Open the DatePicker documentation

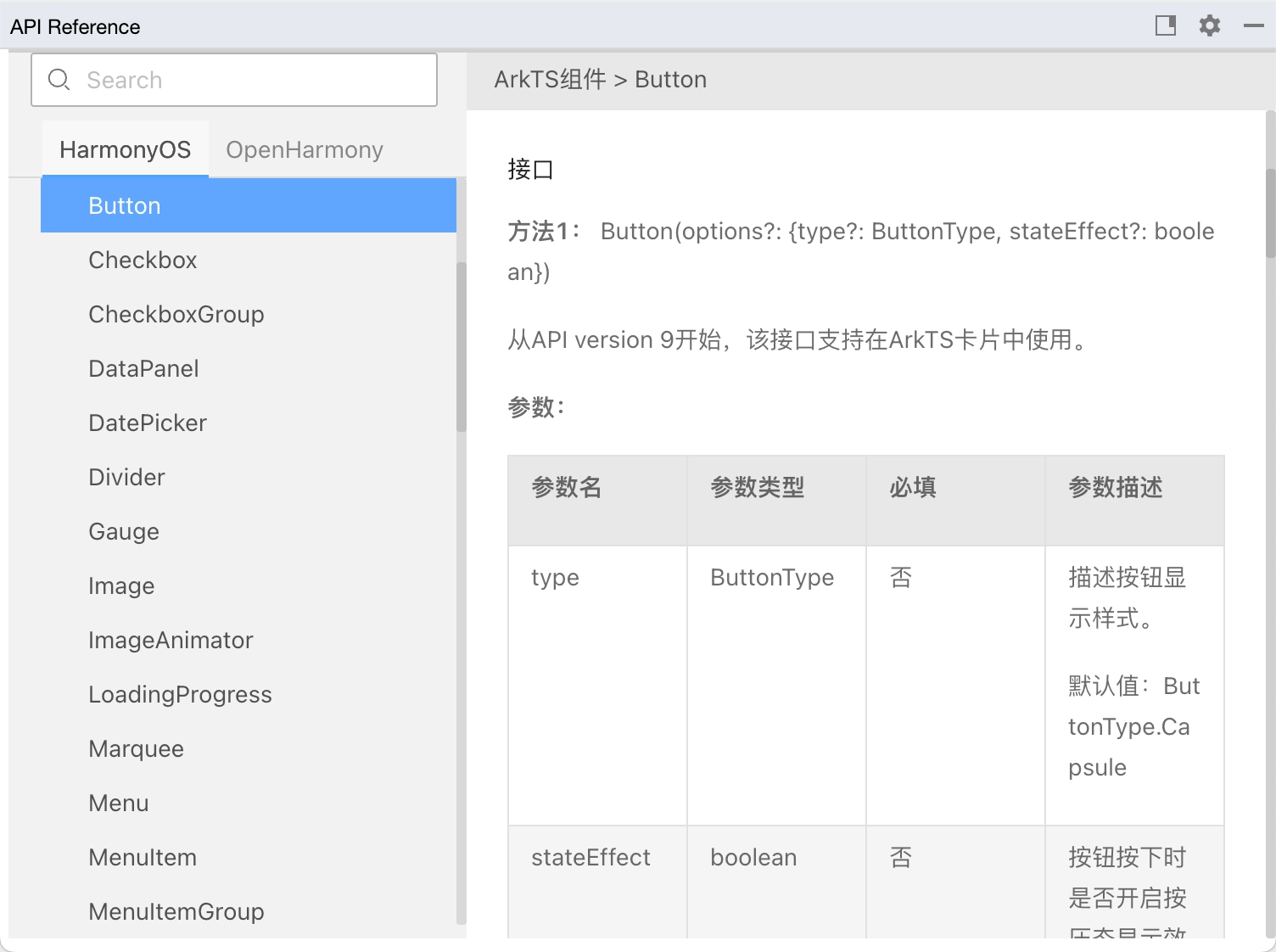148,423
